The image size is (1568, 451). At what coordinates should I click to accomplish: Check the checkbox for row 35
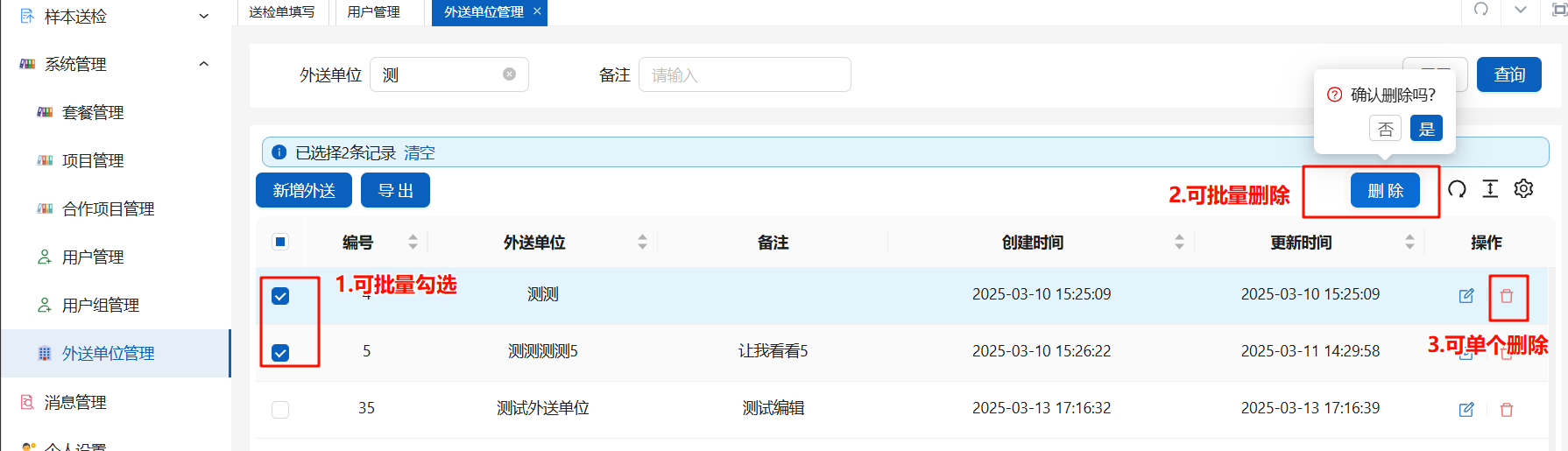[x=280, y=409]
